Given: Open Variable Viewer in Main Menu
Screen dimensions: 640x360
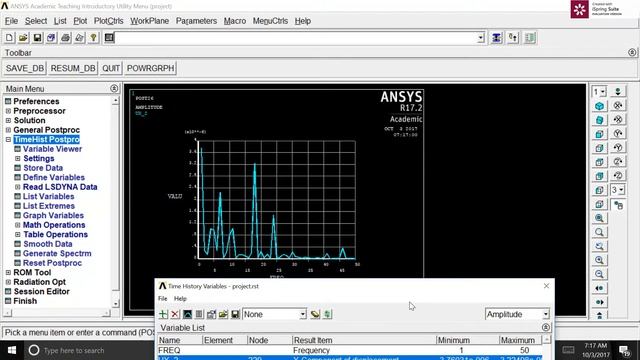Looking at the screenshot, I should [52, 149].
